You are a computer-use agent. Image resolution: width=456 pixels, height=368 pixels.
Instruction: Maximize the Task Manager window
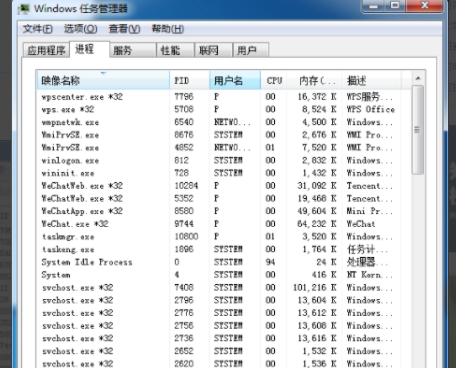395,6
